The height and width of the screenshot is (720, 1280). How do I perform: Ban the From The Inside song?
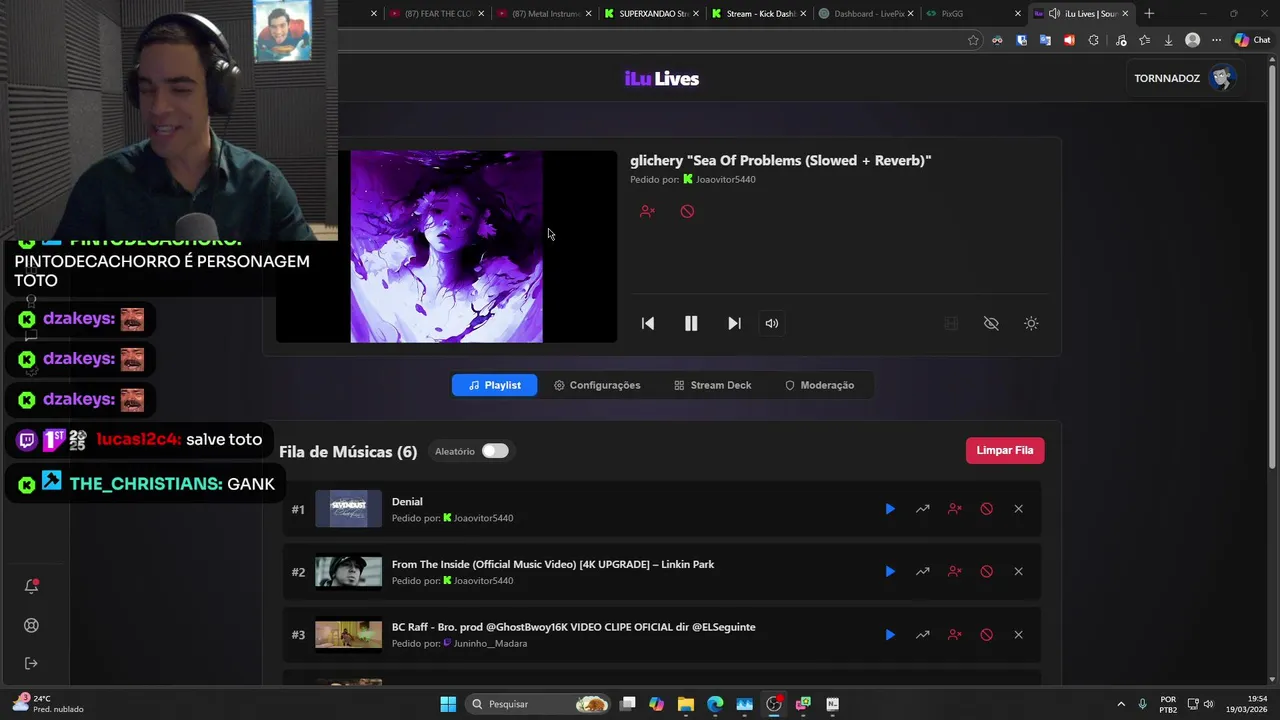point(987,572)
